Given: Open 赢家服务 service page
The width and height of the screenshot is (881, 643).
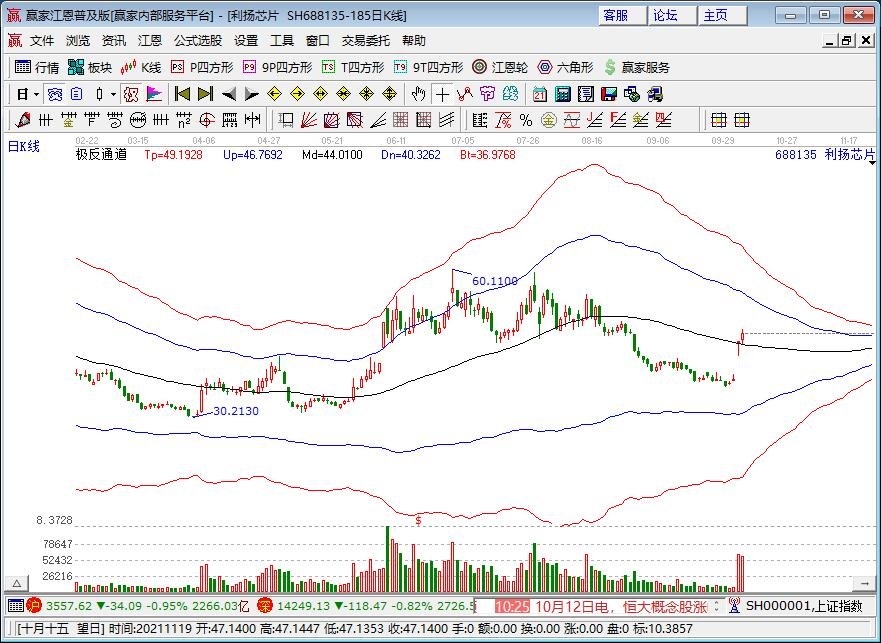Looking at the screenshot, I should click(x=637, y=67).
